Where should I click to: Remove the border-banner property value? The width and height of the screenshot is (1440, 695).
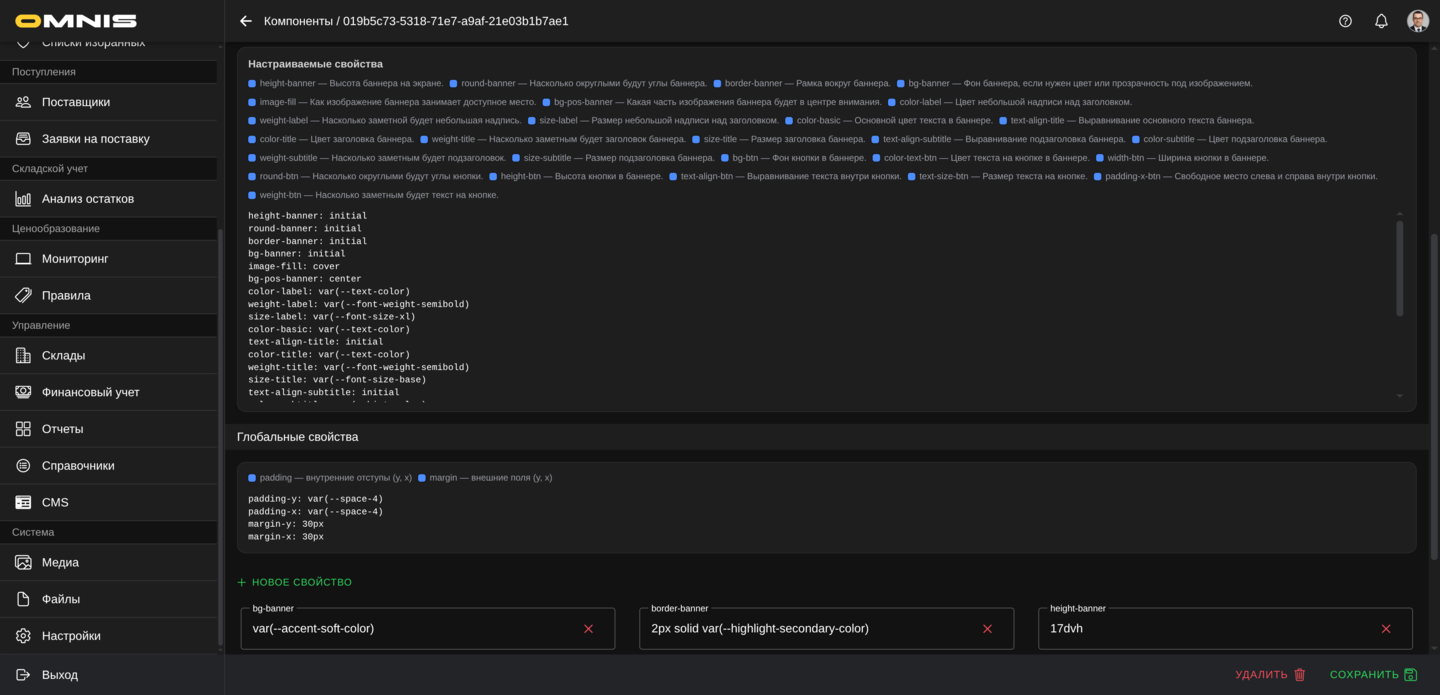pyautogui.click(x=987, y=629)
